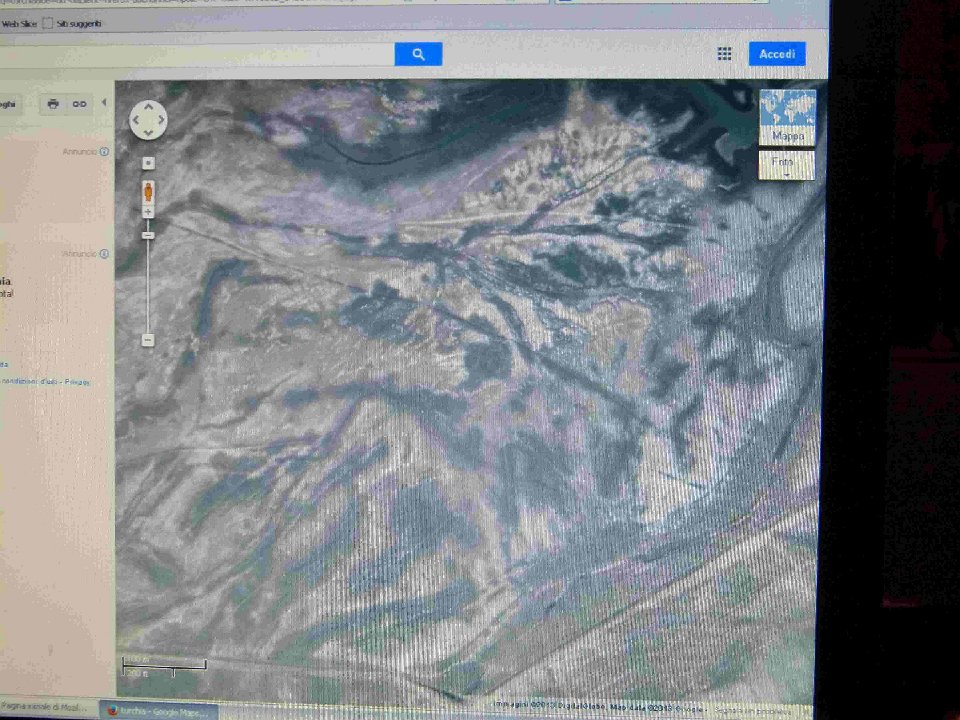Screen dimensions: 960x720
Task: Collapse the left side panel arrow
Action: click(104, 102)
